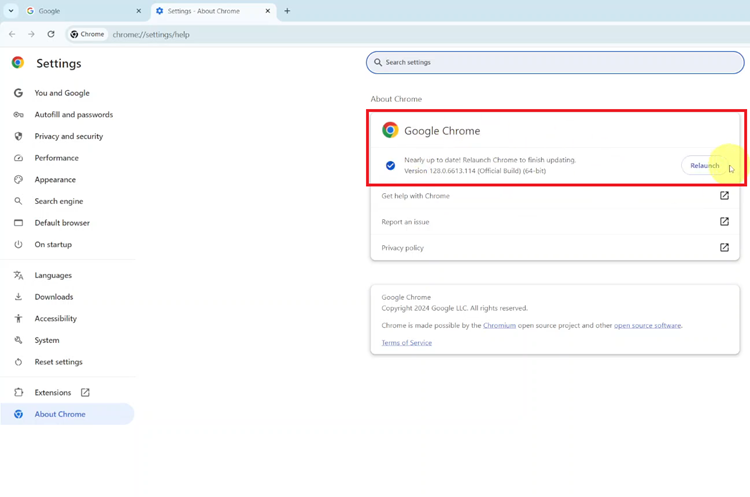Close the Settings - About Chrome tab
The width and height of the screenshot is (750, 497).
click(x=268, y=11)
